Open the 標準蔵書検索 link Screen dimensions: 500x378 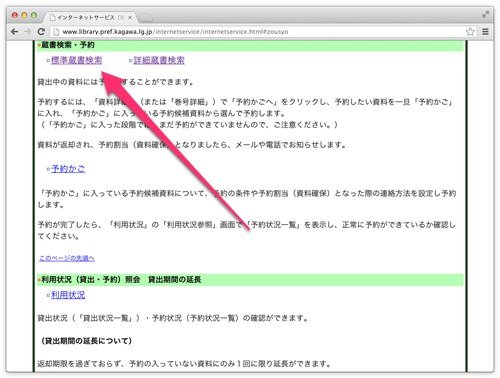click(x=76, y=60)
